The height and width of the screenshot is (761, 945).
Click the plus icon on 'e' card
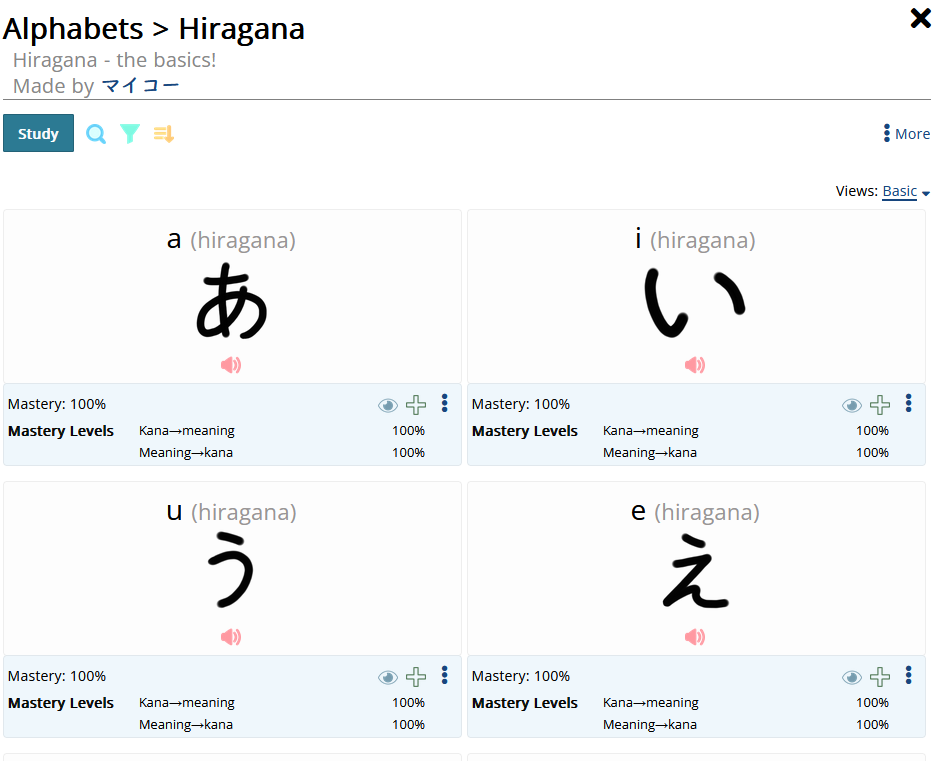[x=880, y=677]
